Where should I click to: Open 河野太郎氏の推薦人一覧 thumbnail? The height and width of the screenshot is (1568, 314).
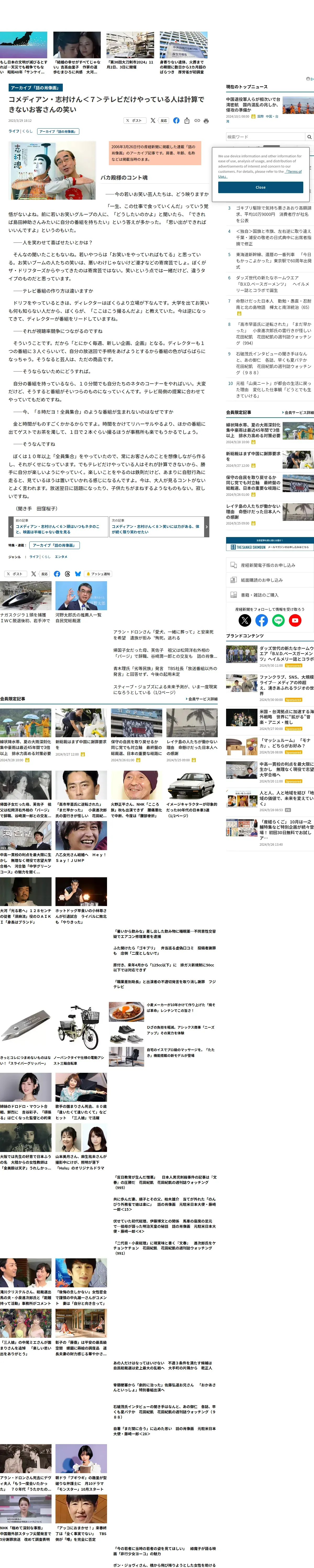point(81,595)
